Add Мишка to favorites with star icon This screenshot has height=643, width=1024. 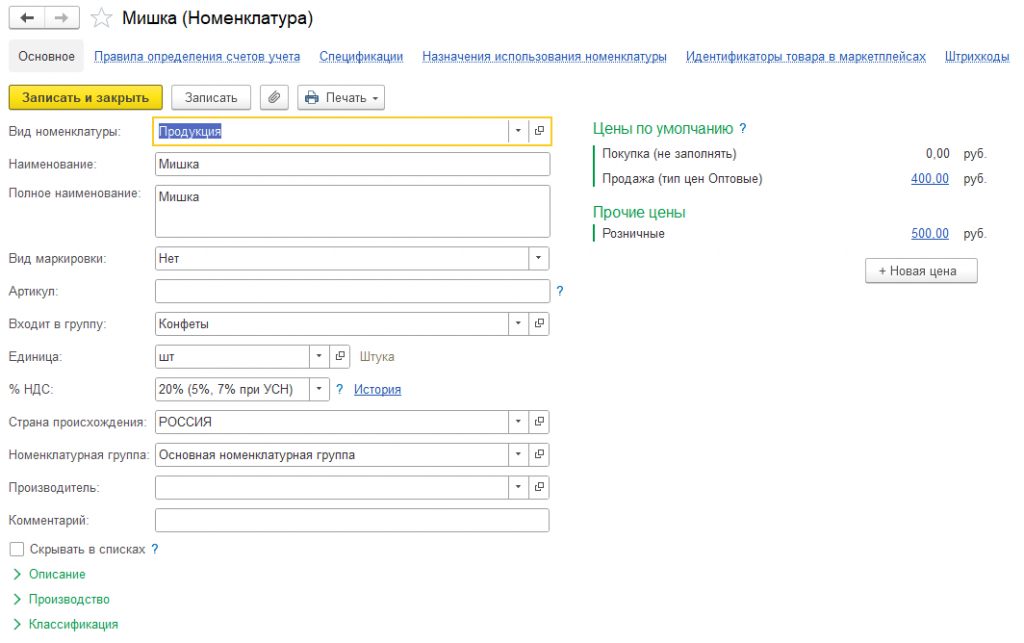coord(101,18)
